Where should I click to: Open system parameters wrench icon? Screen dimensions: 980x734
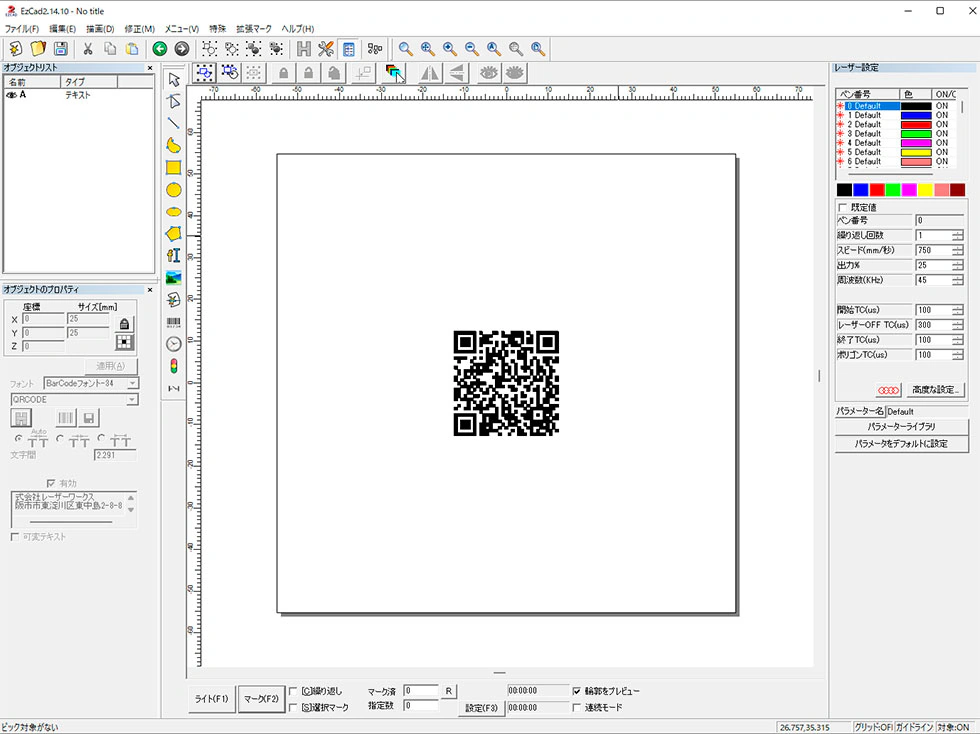pos(326,49)
